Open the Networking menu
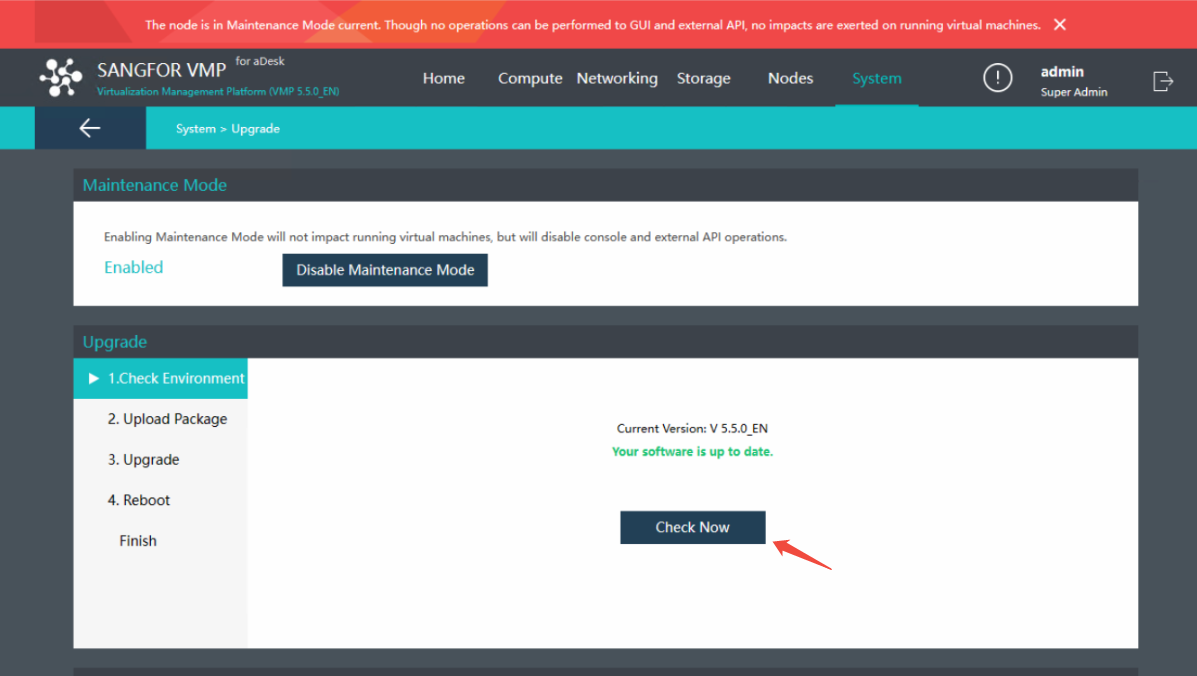Image resolution: width=1197 pixels, height=676 pixels. pos(617,78)
